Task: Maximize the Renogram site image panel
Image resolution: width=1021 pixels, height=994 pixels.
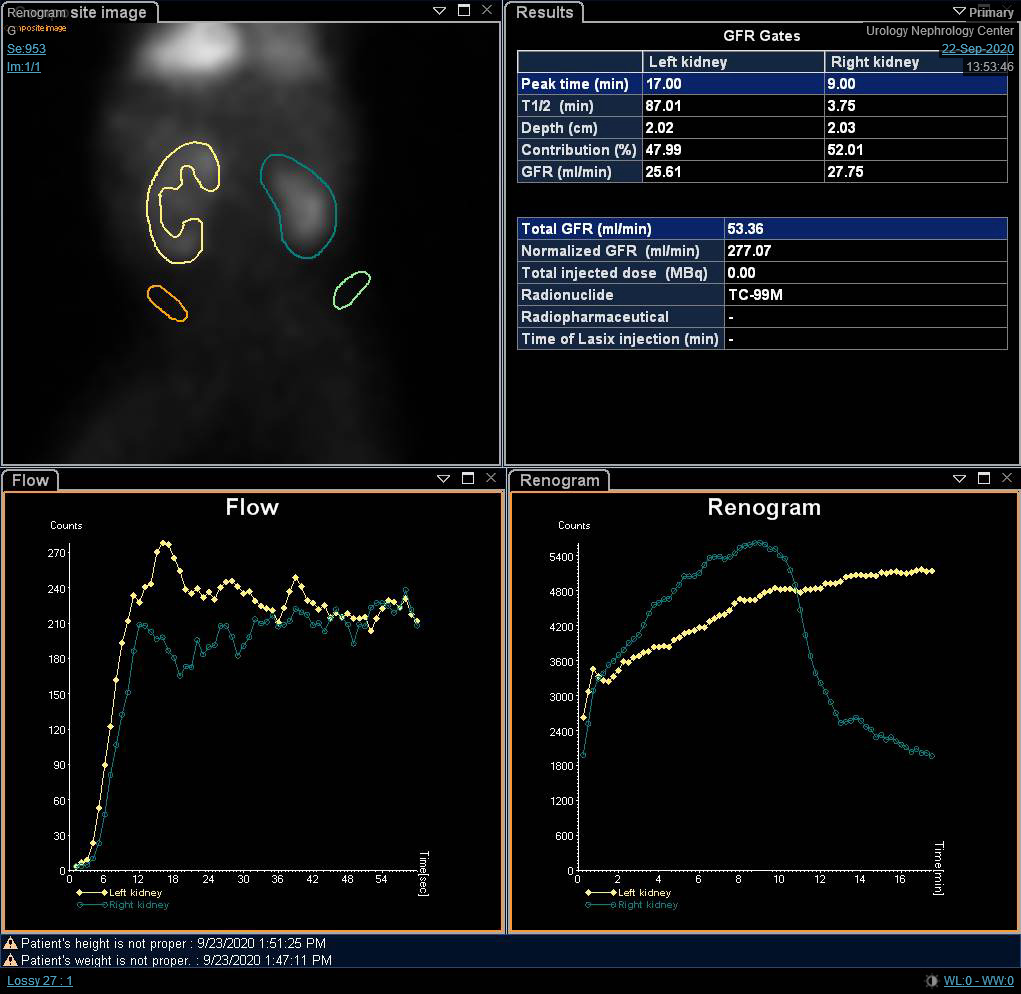Action: click(464, 10)
